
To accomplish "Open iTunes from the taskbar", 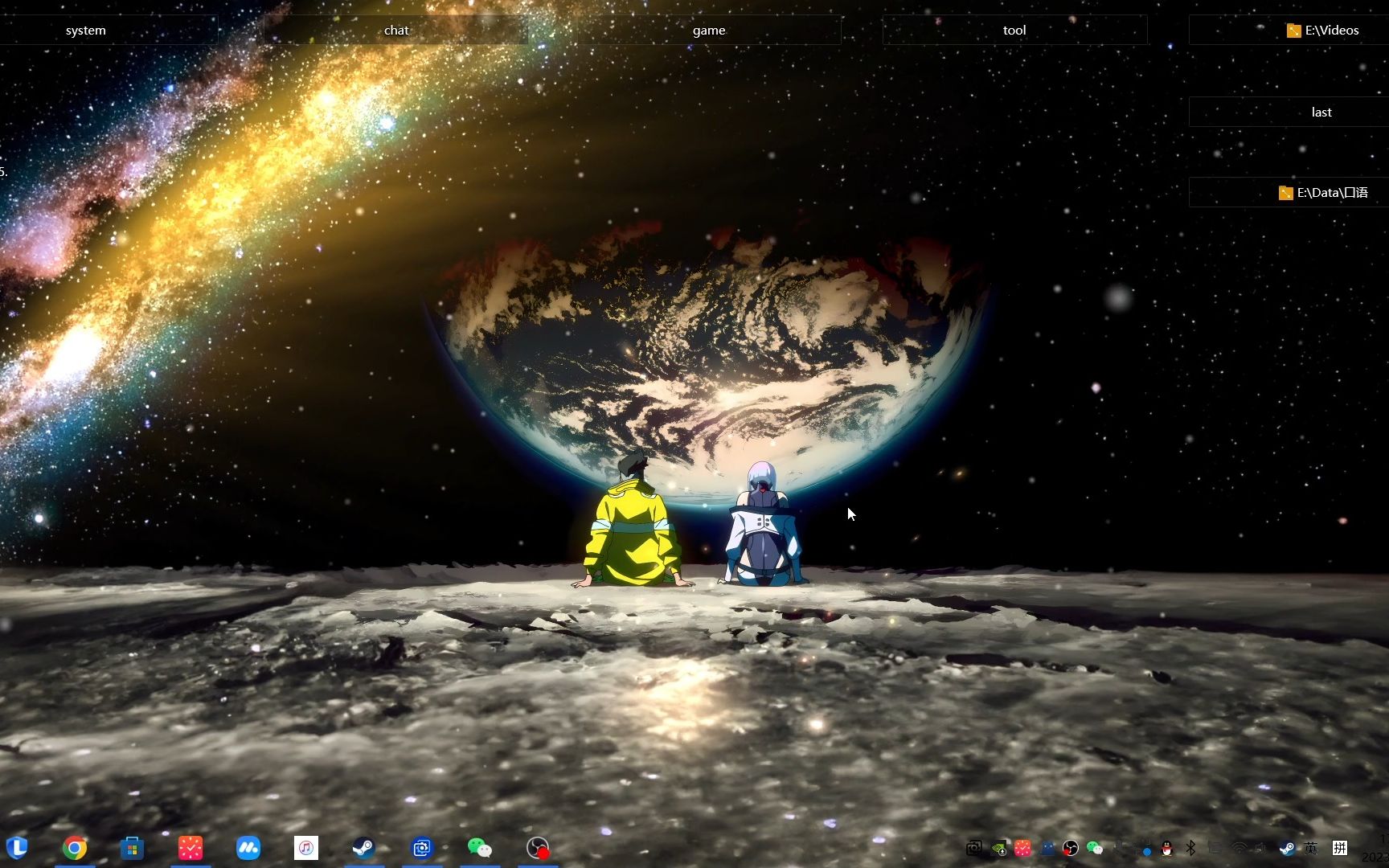I will 305,846.
